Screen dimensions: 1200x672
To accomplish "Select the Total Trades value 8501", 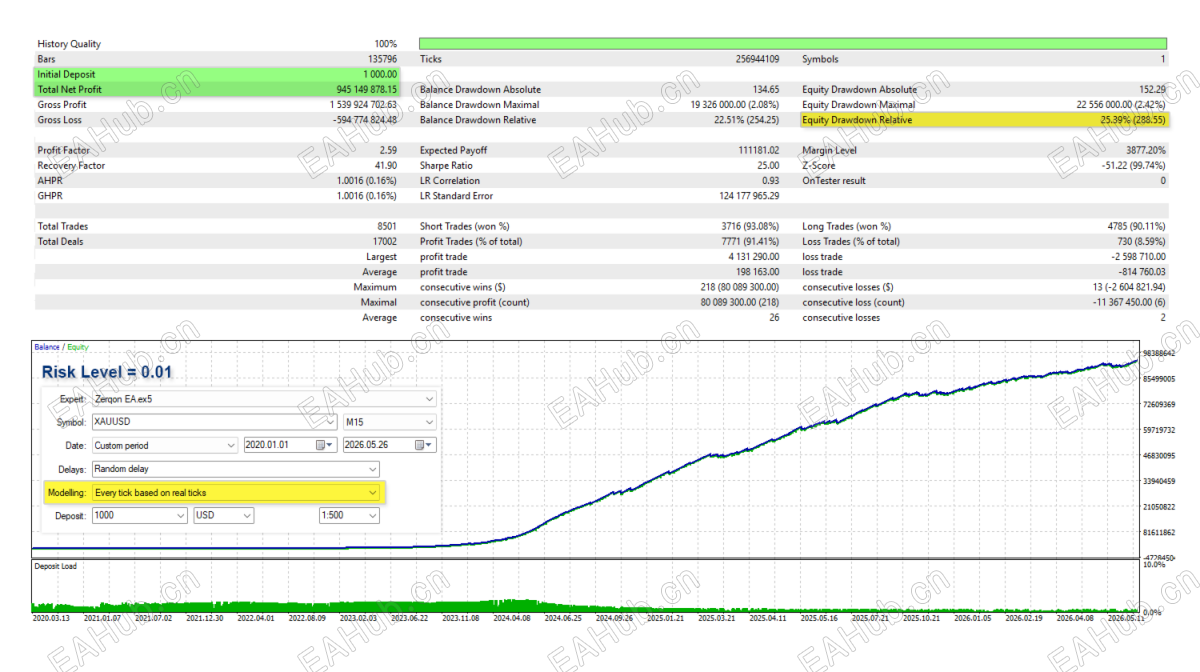I will 387,226.
